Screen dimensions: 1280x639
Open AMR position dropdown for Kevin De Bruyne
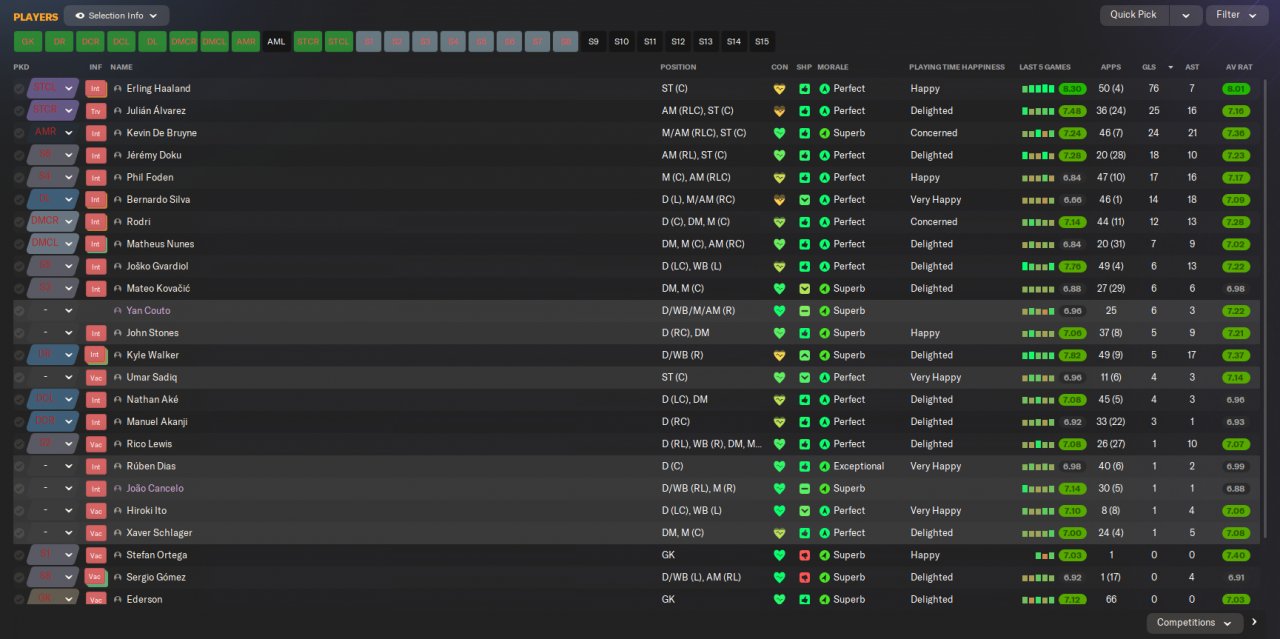[53, 133]
